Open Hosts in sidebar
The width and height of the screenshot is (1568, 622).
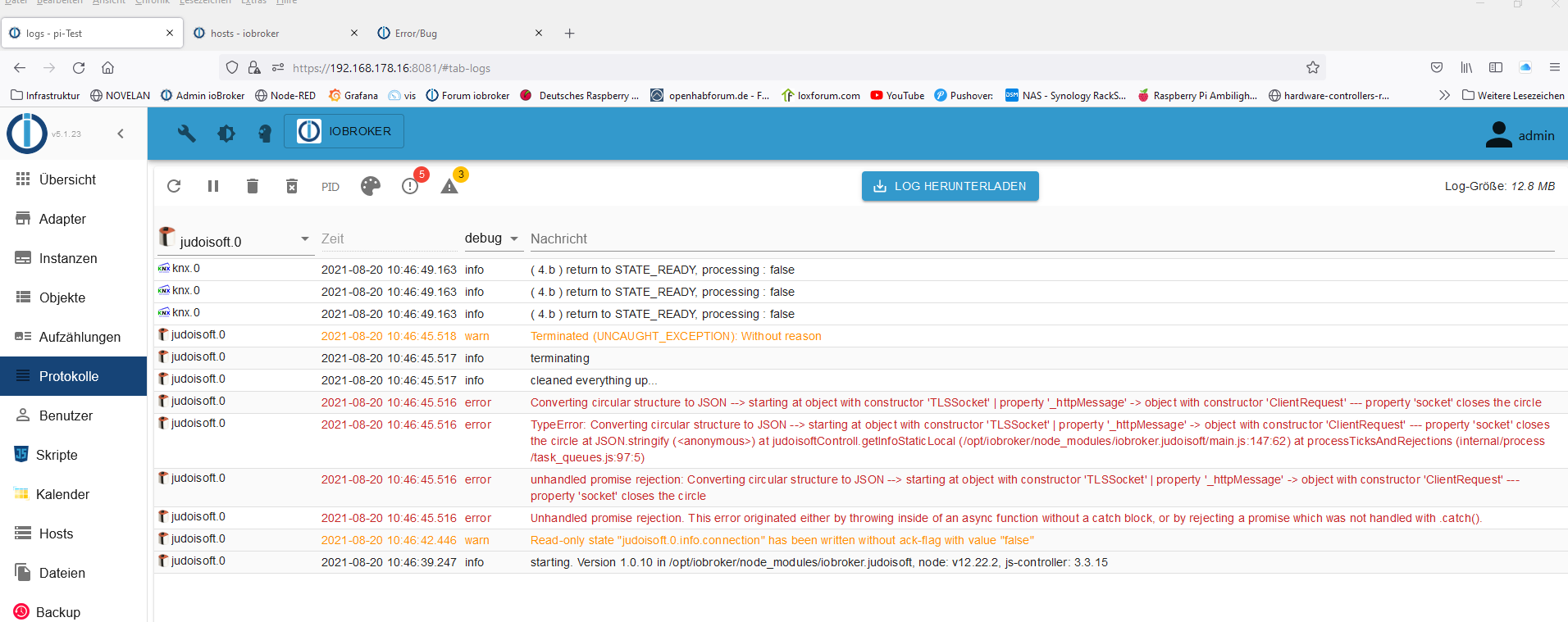pyautogui.click(x=74, y=533)
